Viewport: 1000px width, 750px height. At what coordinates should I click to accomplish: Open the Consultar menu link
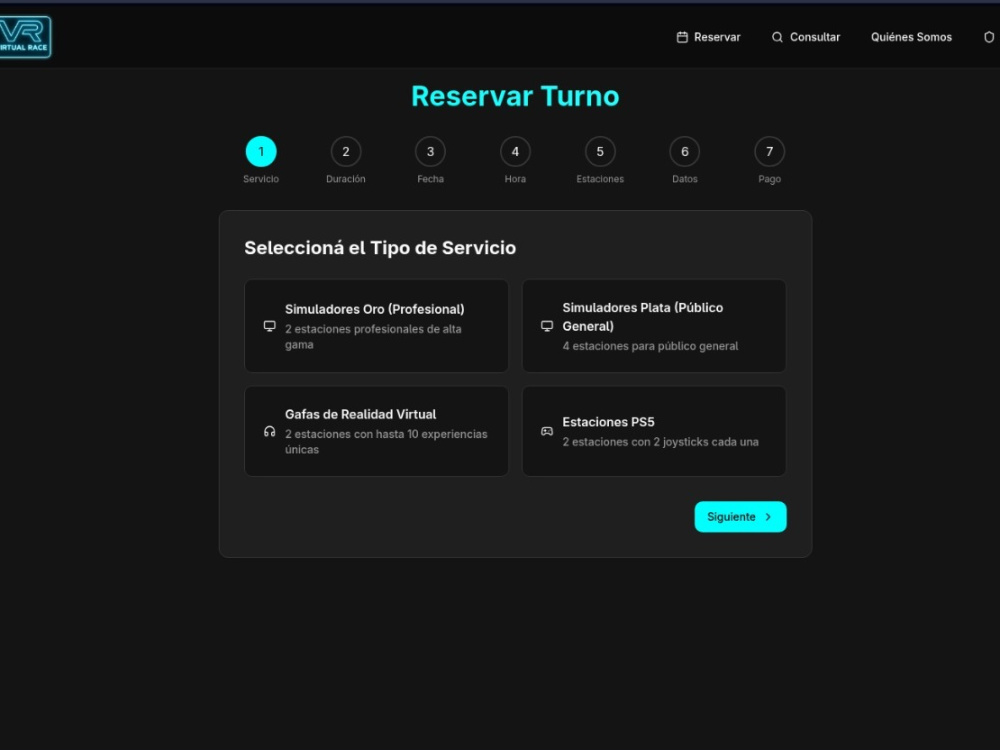coord(805,37)
